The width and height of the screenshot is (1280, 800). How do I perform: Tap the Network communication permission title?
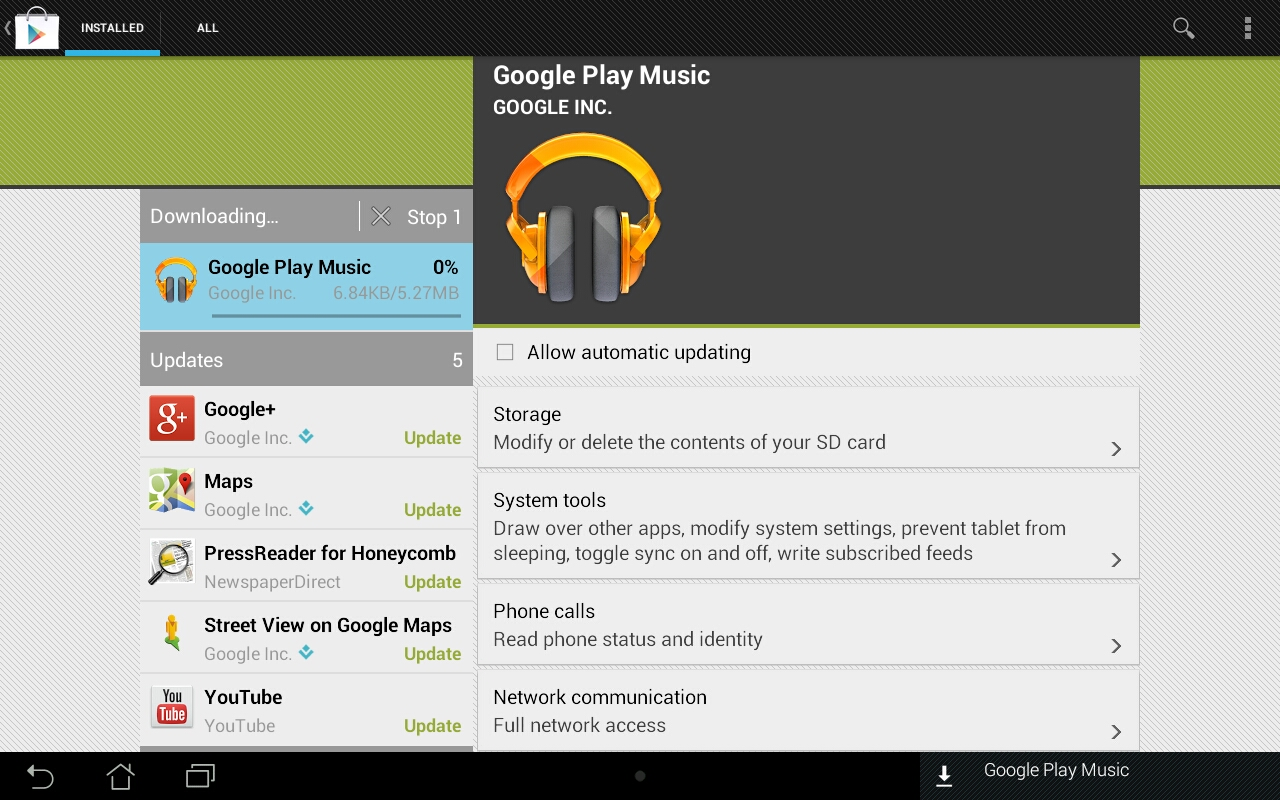tap(600, 697)
